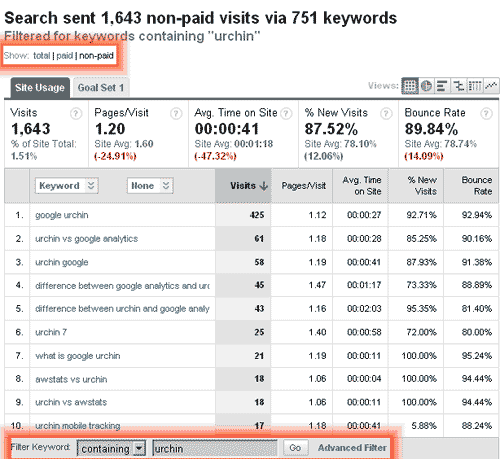Switch to motion chart line view
The image size is (500, 459).
click(x=491, y=86)
